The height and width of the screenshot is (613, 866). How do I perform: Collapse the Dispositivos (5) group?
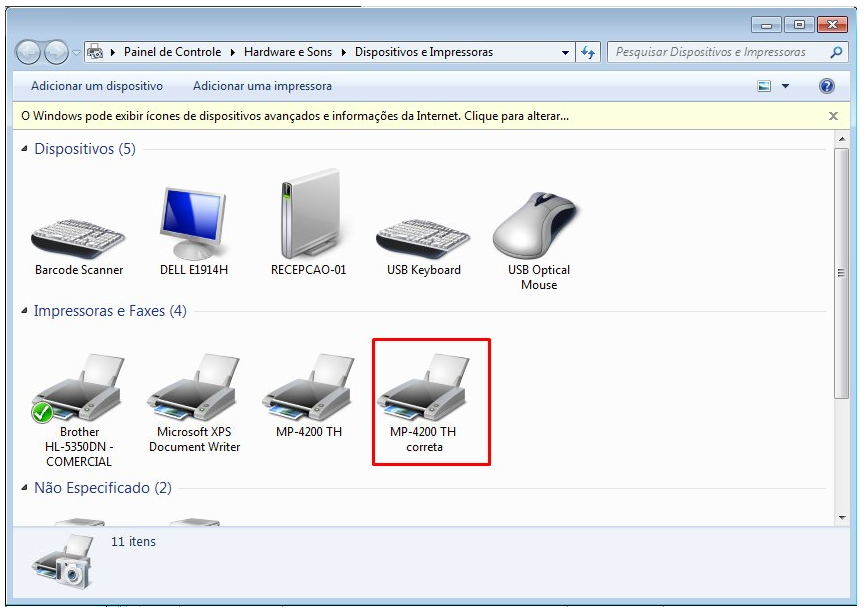point(24,149)
